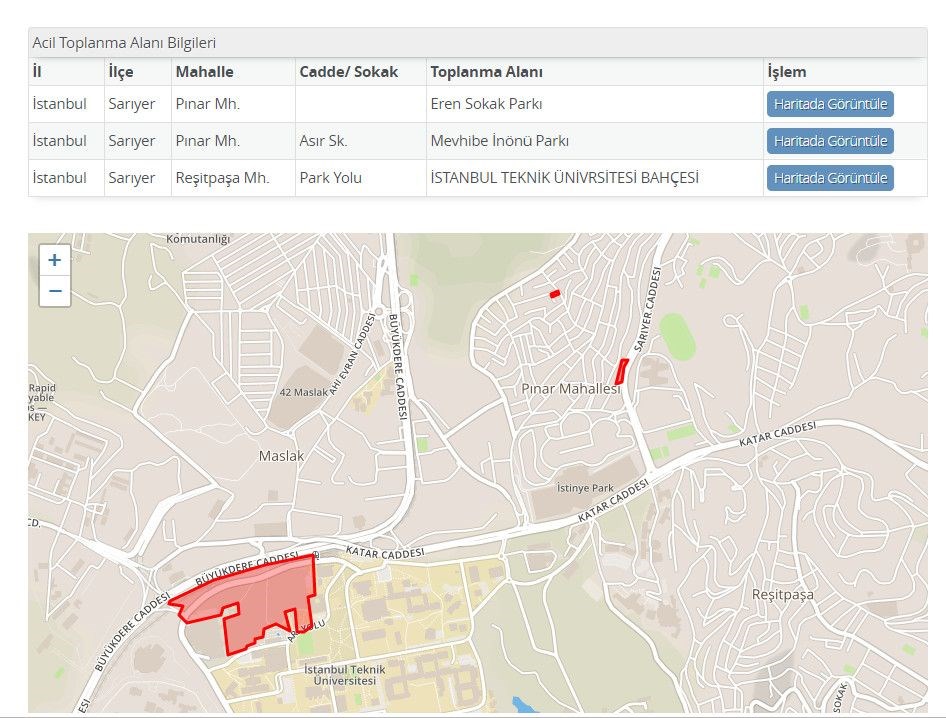Image resolution: width=946 pixels, height=718 pixels.
Task: Click the Maslak label on the map
Action: [281, 456]
